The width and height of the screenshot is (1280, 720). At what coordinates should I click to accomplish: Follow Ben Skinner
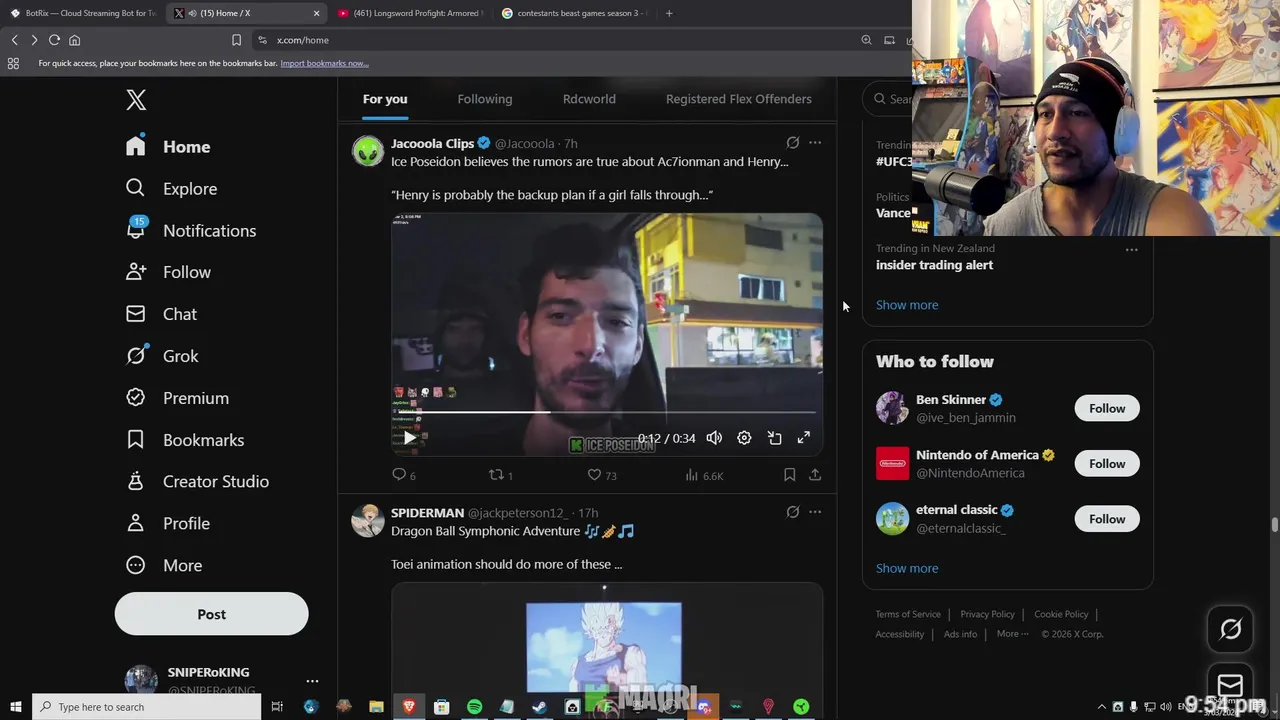tap(1107, 408)
